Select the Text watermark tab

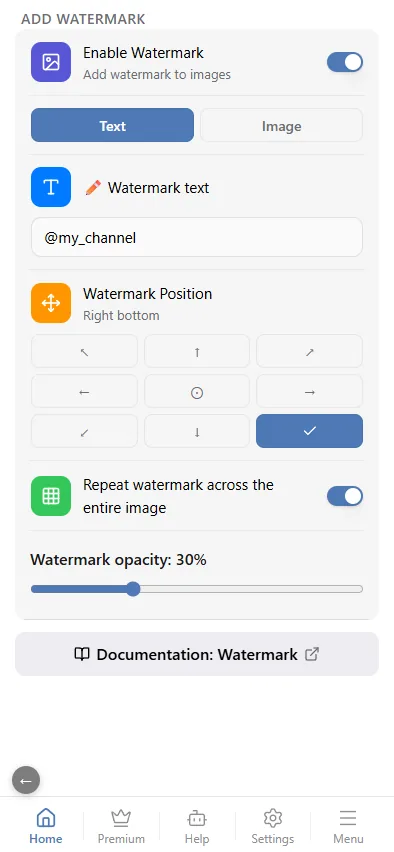(112, 126)
